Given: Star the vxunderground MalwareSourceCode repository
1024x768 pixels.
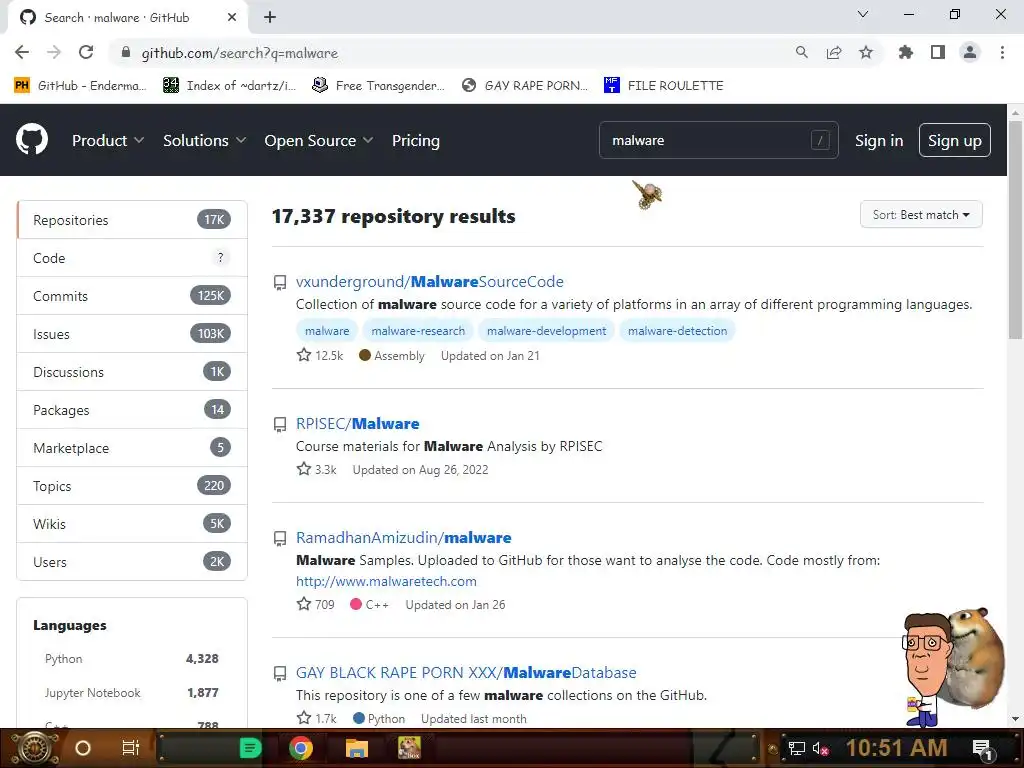Looking at the screenshot, I should 304,355.
